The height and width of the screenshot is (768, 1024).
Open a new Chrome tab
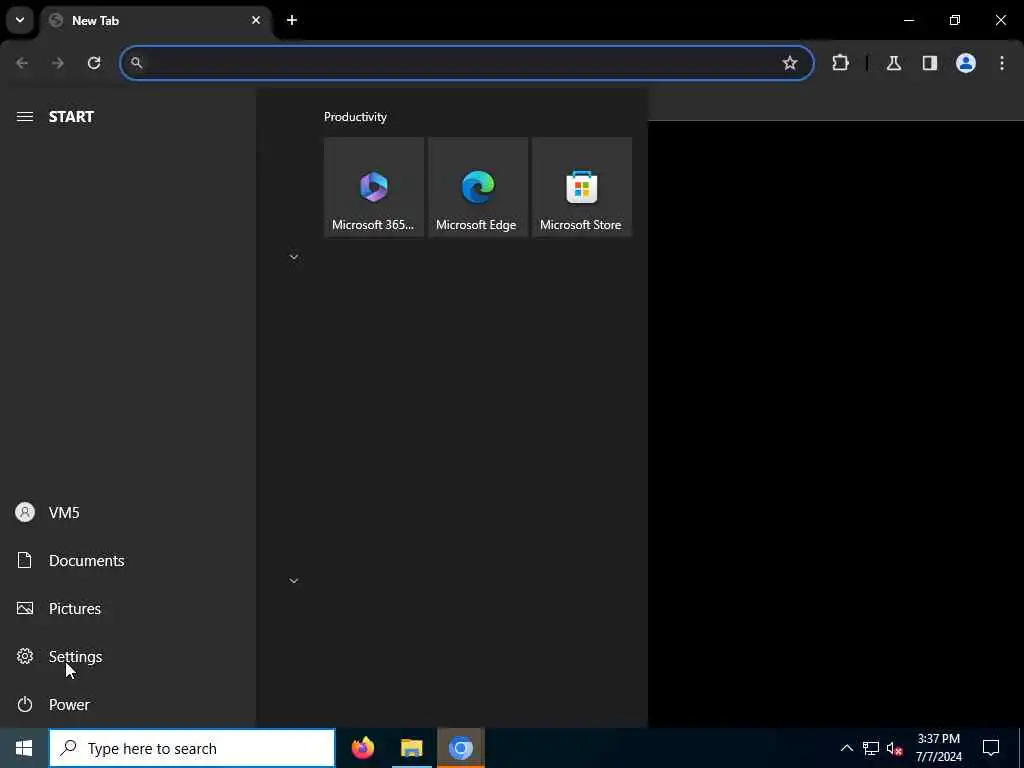pos(292,20)
